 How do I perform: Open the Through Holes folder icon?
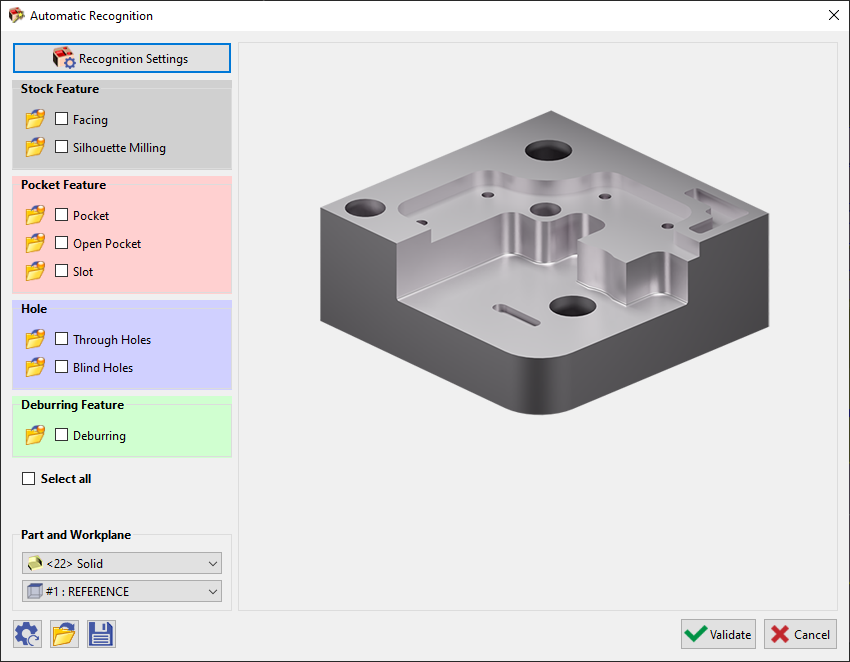tap(35, 338)
